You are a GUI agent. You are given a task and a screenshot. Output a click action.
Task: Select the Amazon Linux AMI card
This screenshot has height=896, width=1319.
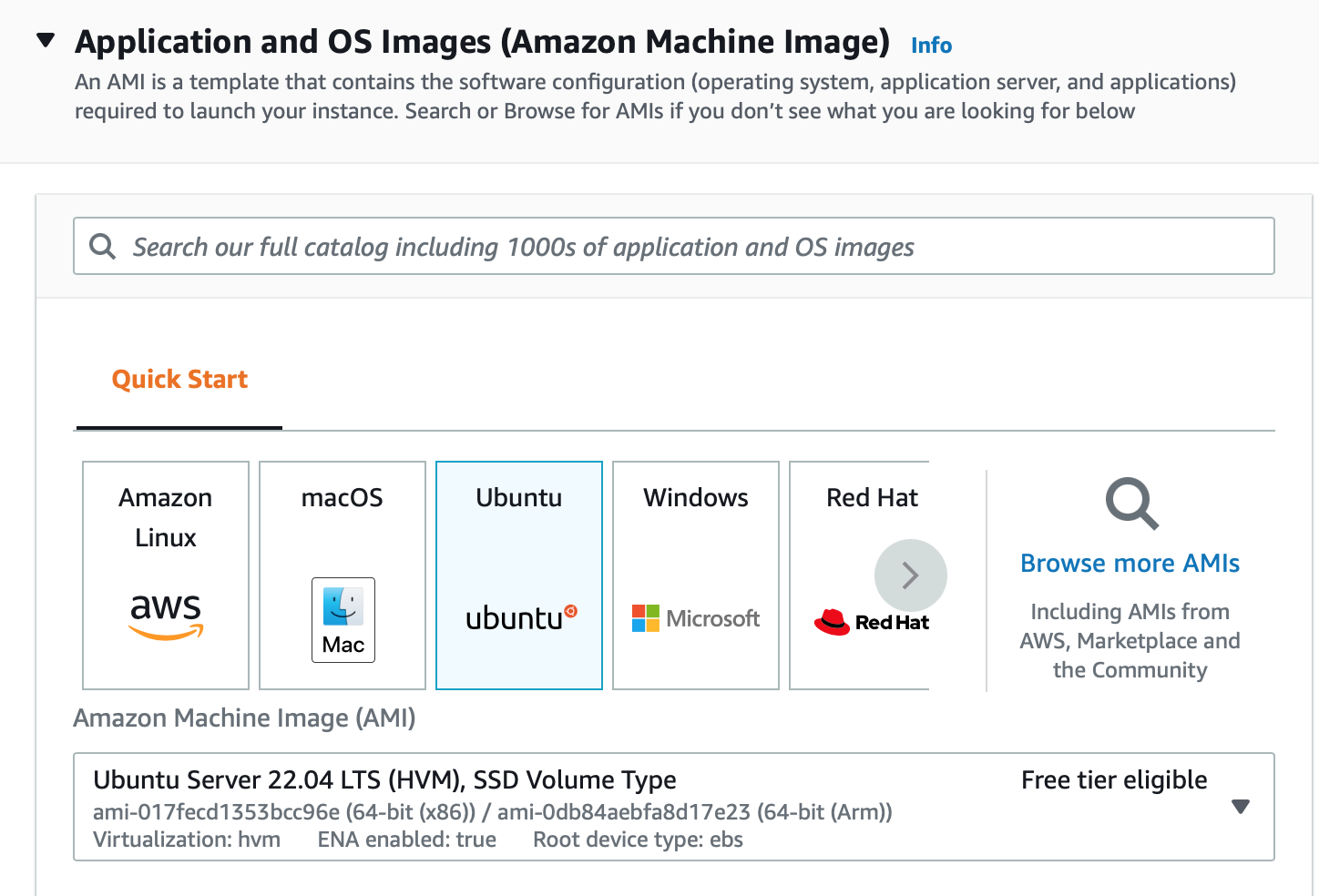point(166,575)
